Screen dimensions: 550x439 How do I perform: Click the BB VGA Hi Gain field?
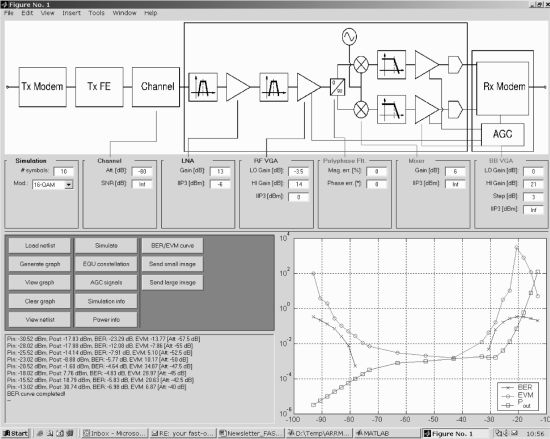point(534,184)
